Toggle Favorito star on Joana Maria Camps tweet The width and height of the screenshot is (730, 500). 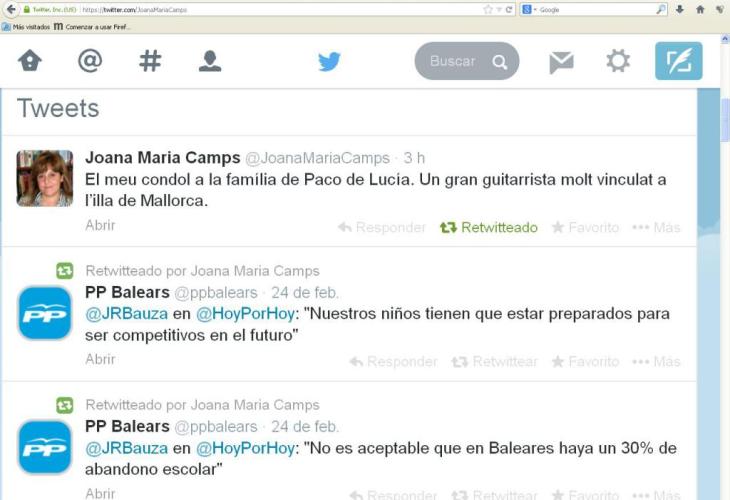[585, 228]
